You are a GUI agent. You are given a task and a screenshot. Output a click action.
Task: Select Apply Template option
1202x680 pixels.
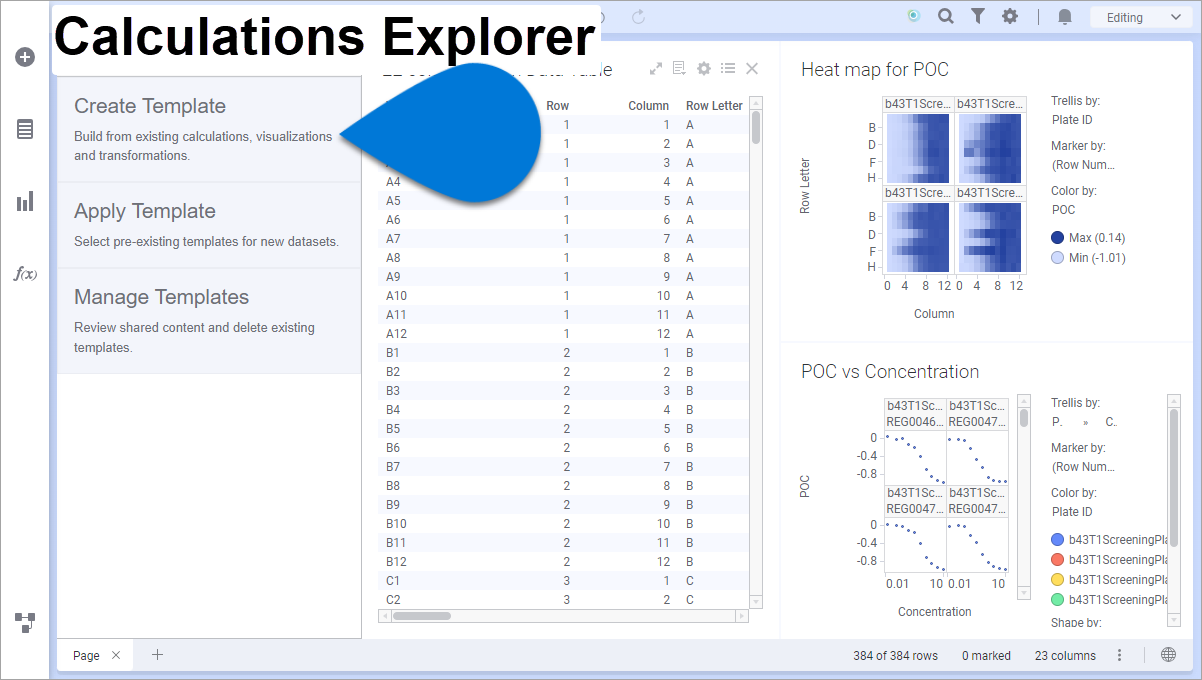point(145,211)
